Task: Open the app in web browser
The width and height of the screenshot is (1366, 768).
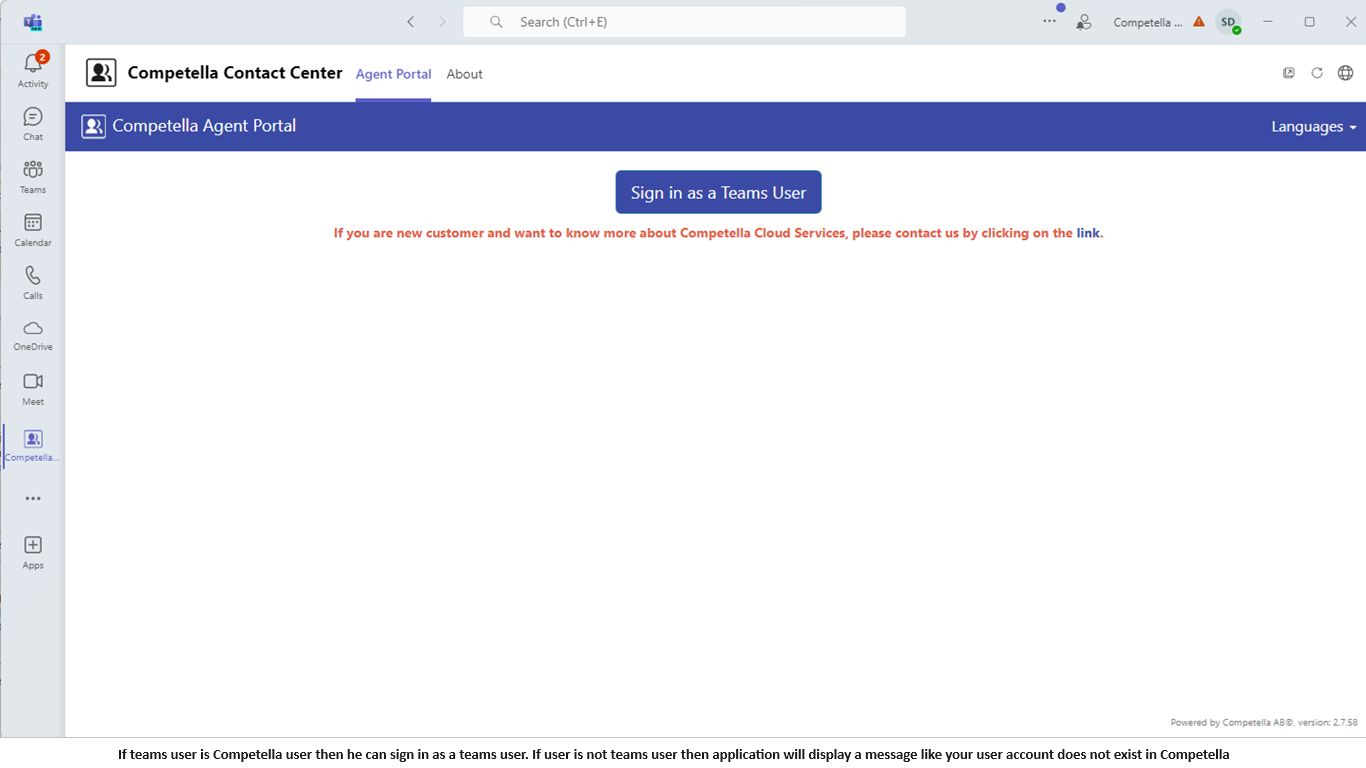Action: (x=1346, y=73)
